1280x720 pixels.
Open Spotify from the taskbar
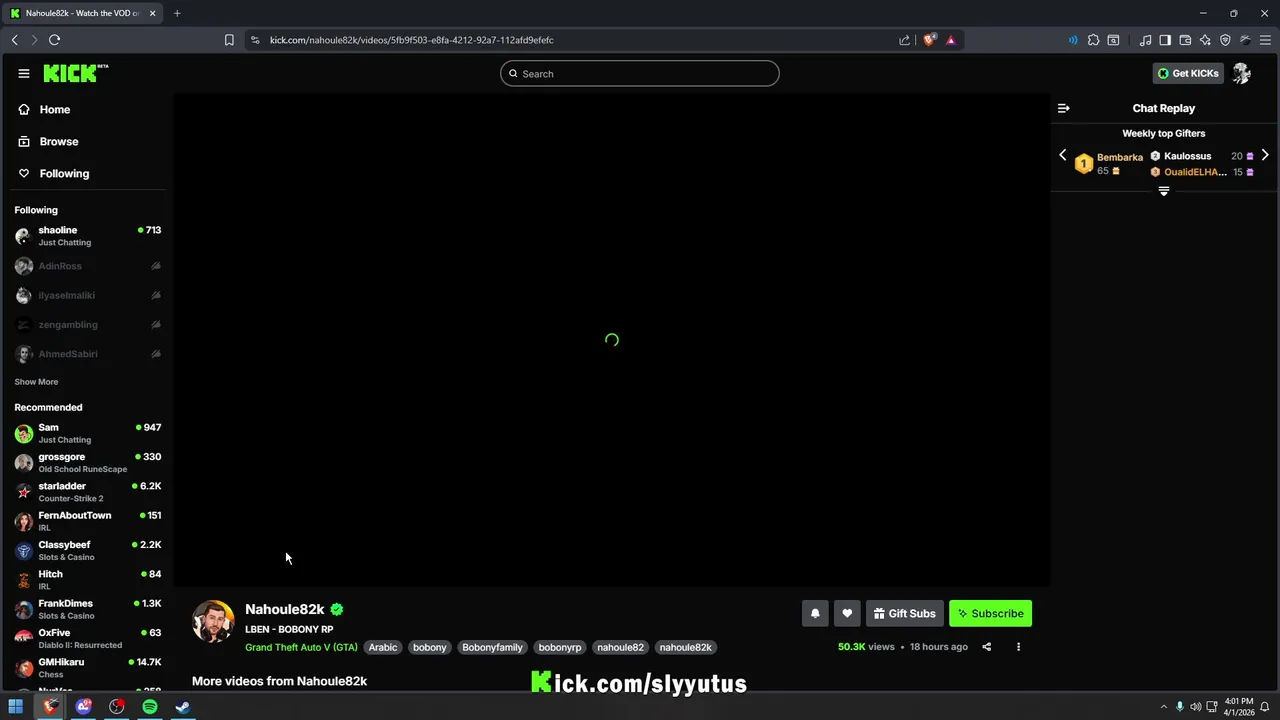point(149,707)
